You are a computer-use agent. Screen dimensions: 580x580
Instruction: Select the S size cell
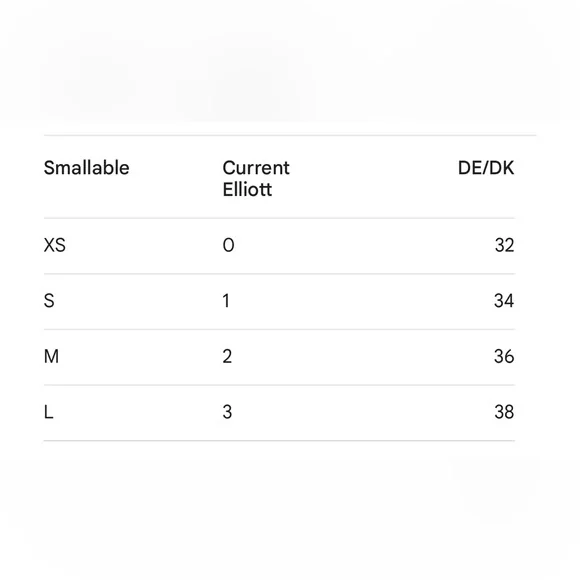click(x=49, y=301)
